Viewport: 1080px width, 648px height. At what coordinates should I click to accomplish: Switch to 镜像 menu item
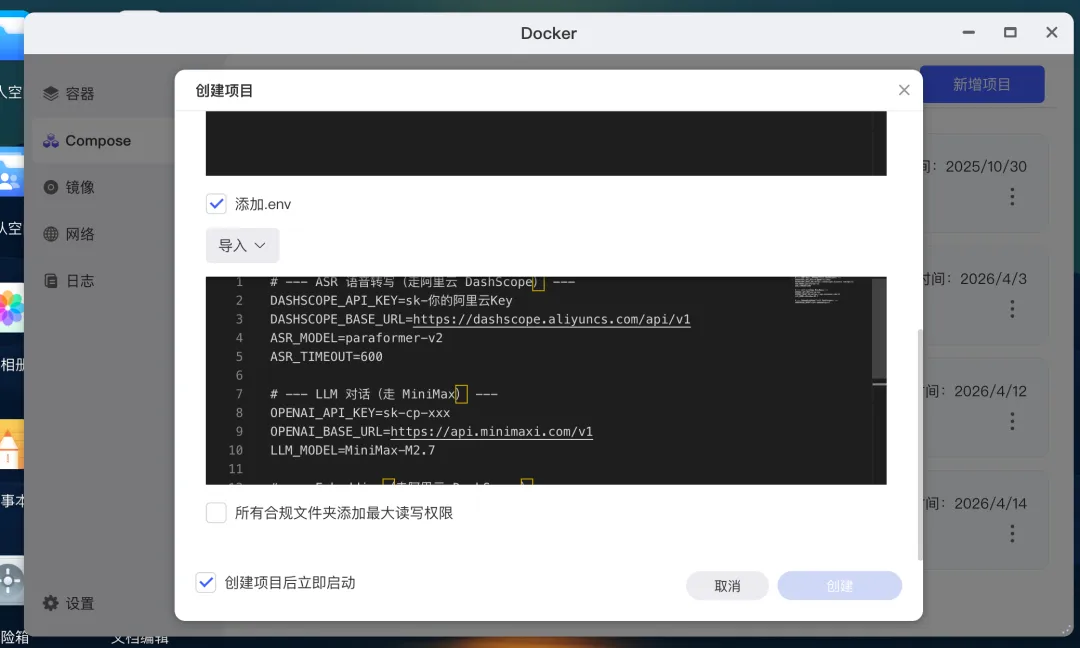pos(103,187)
